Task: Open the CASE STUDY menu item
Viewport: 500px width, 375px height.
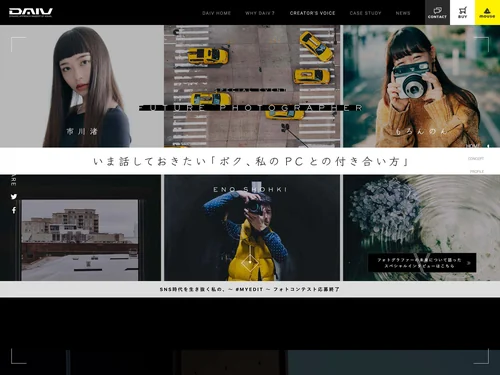Action: tap(365, 13)
